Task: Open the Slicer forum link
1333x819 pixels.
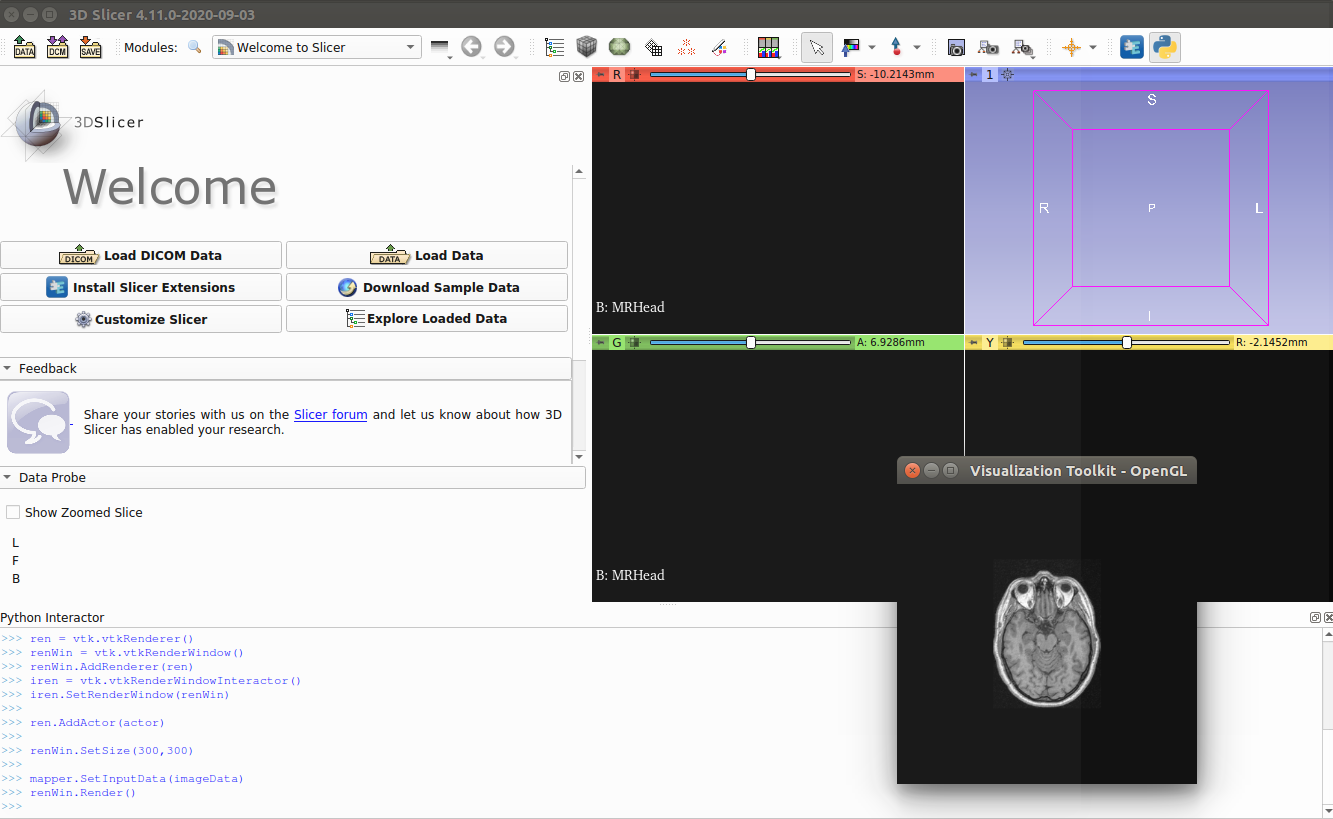Action: point(331,414)
